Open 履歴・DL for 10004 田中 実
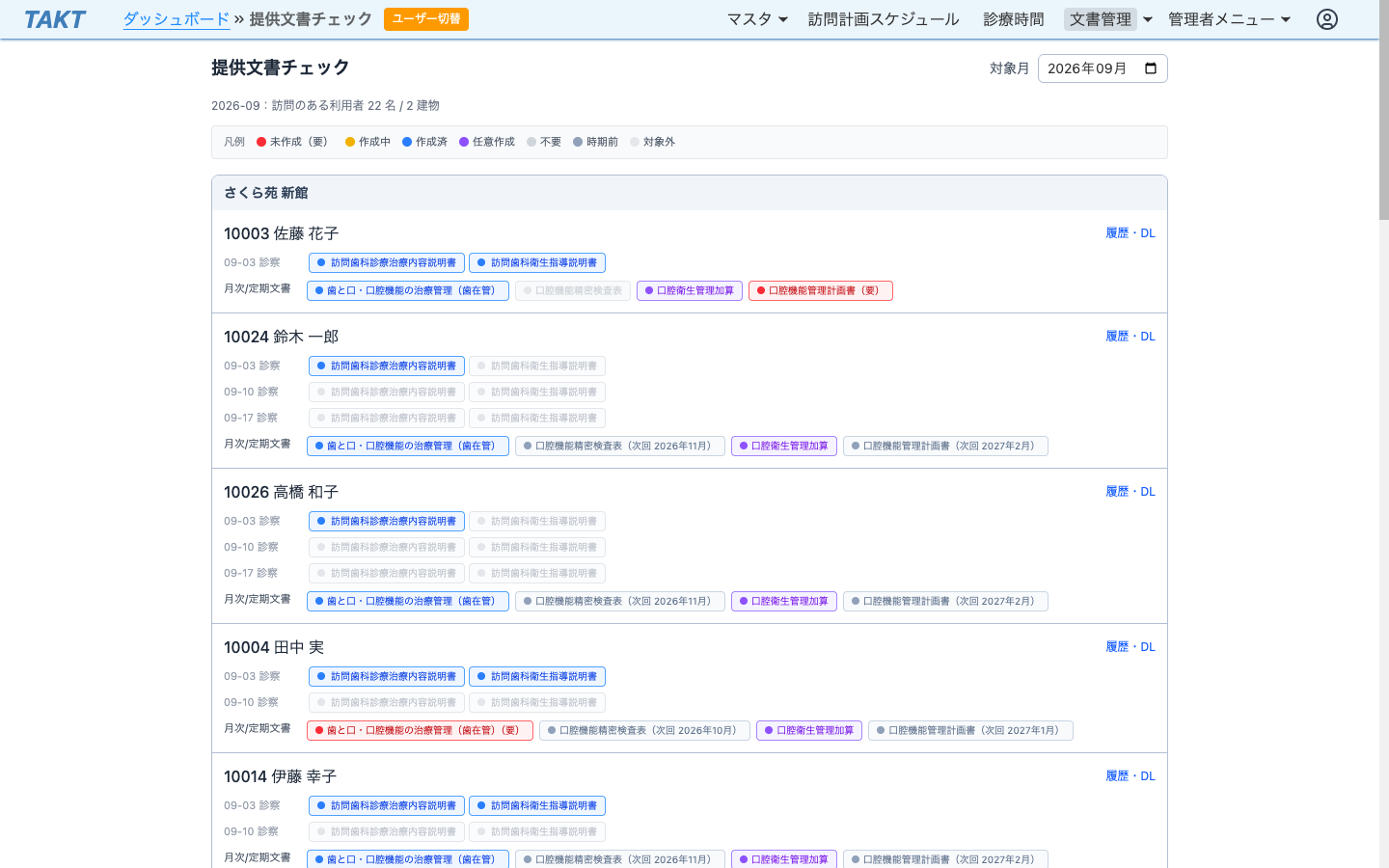This screenshot has height=868, width=1389. pos(1130,647)
